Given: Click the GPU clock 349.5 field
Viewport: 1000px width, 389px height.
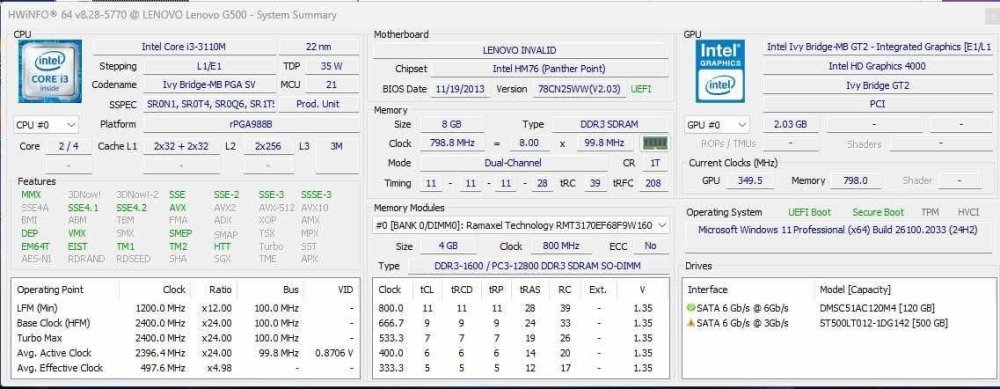Looking at the screenshot, I should [x=750, y=180].
